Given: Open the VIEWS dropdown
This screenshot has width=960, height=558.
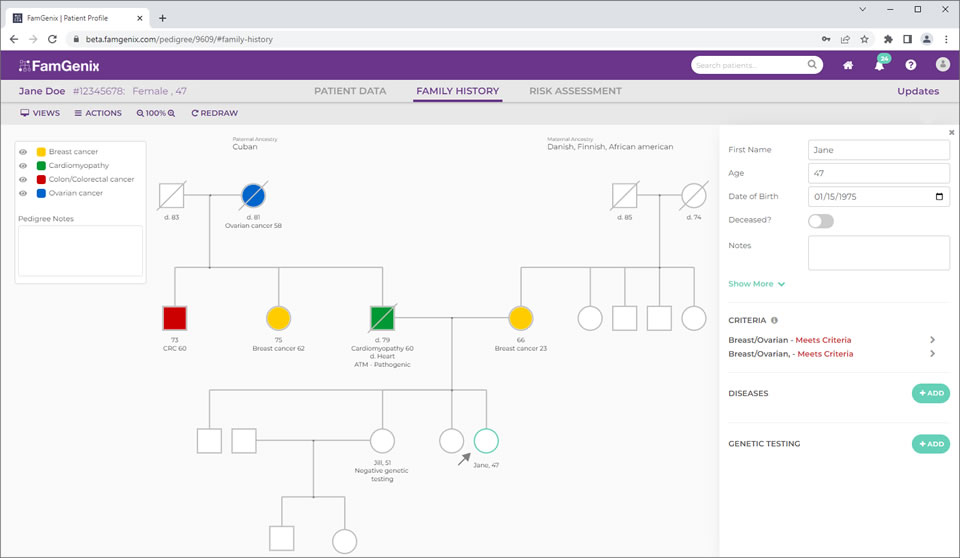Looking at the screenshot, I should tap(40, 113).
